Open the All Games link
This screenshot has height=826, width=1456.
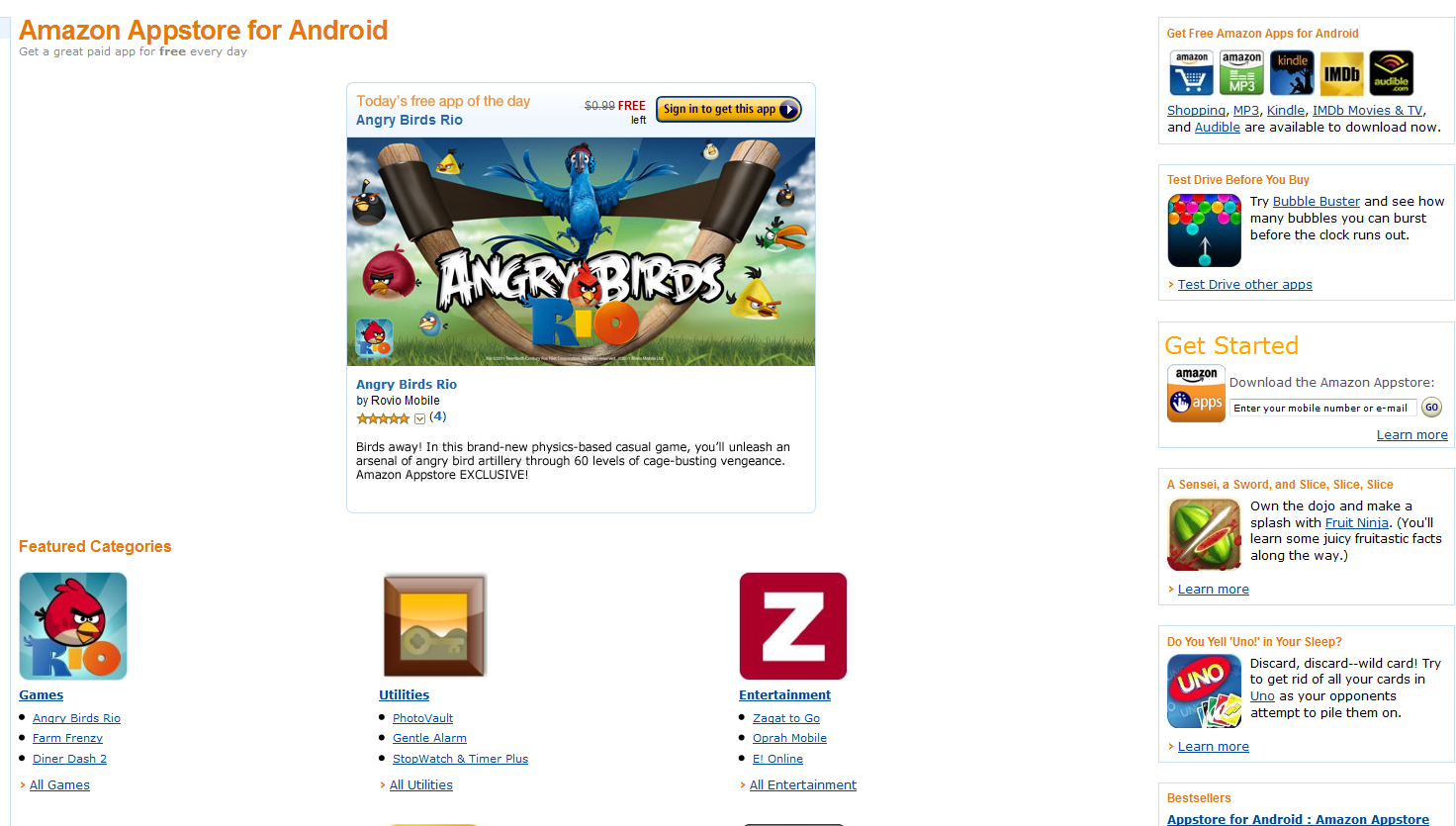click(59, 785)
